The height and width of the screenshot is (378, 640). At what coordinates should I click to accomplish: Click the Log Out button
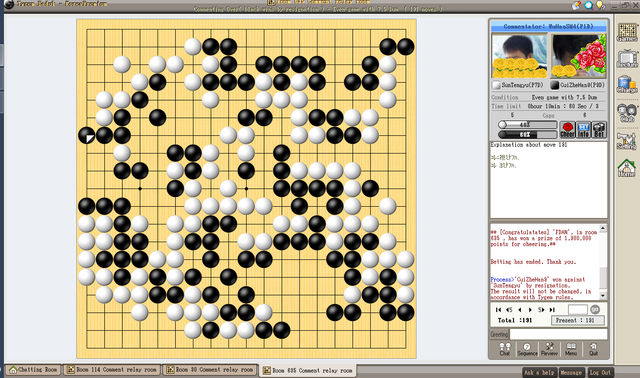[600, 372]
